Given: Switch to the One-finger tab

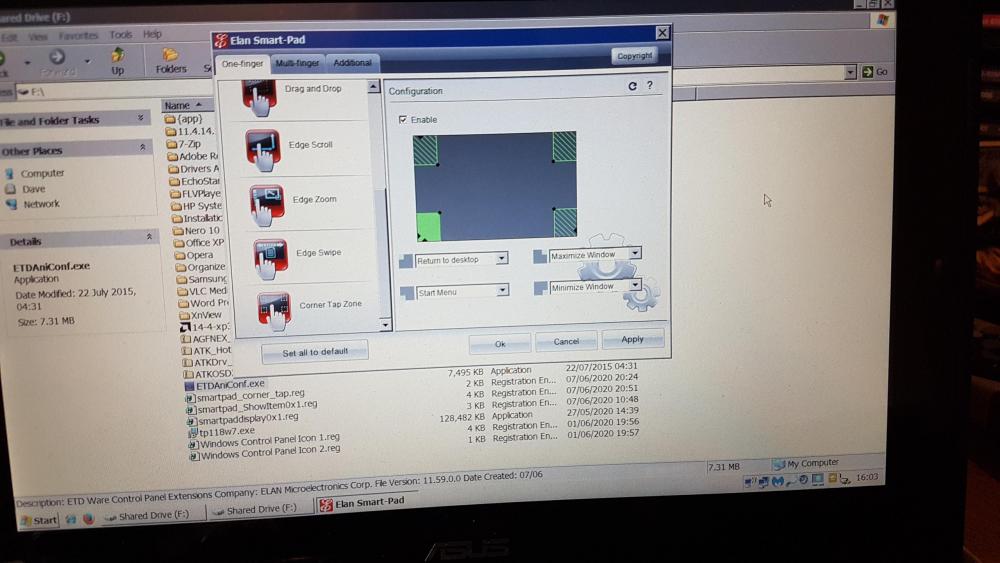Looking at the screenshot, I should [x=242, y=64].
